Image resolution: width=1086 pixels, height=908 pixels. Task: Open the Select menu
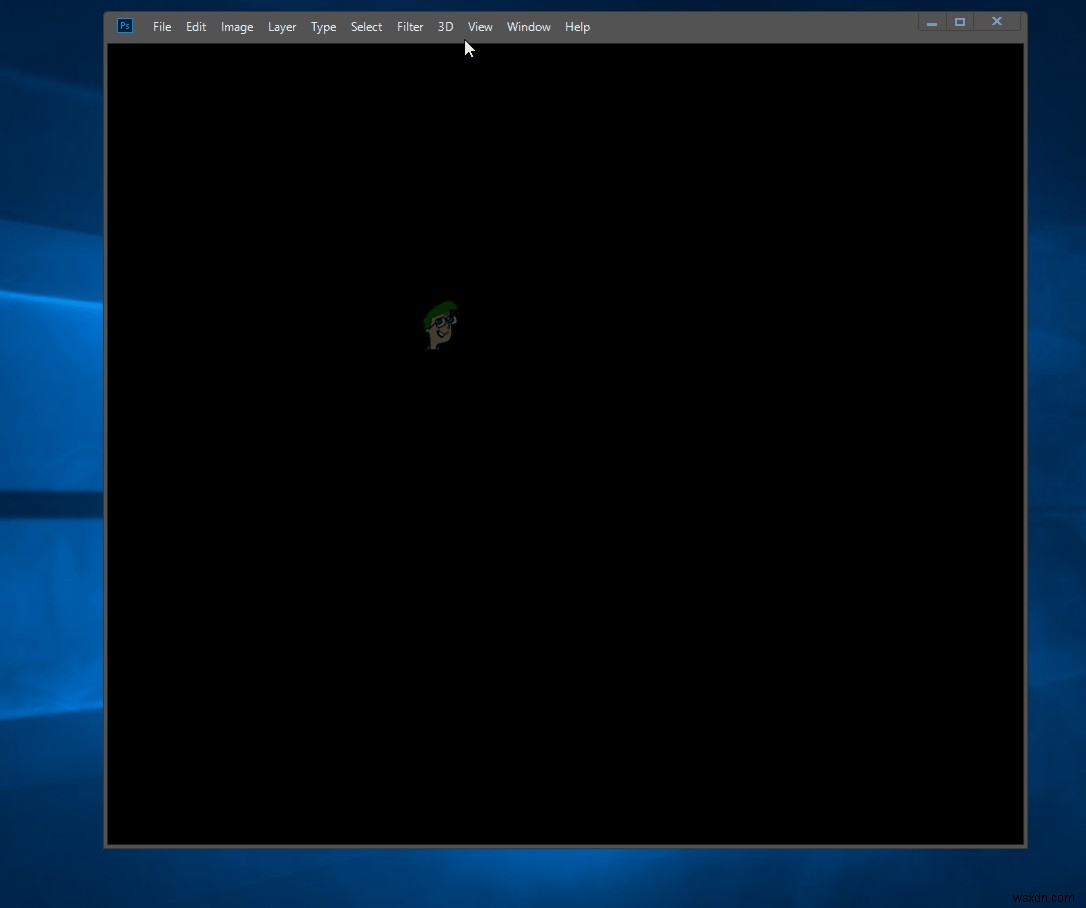[x=366, y=27]
